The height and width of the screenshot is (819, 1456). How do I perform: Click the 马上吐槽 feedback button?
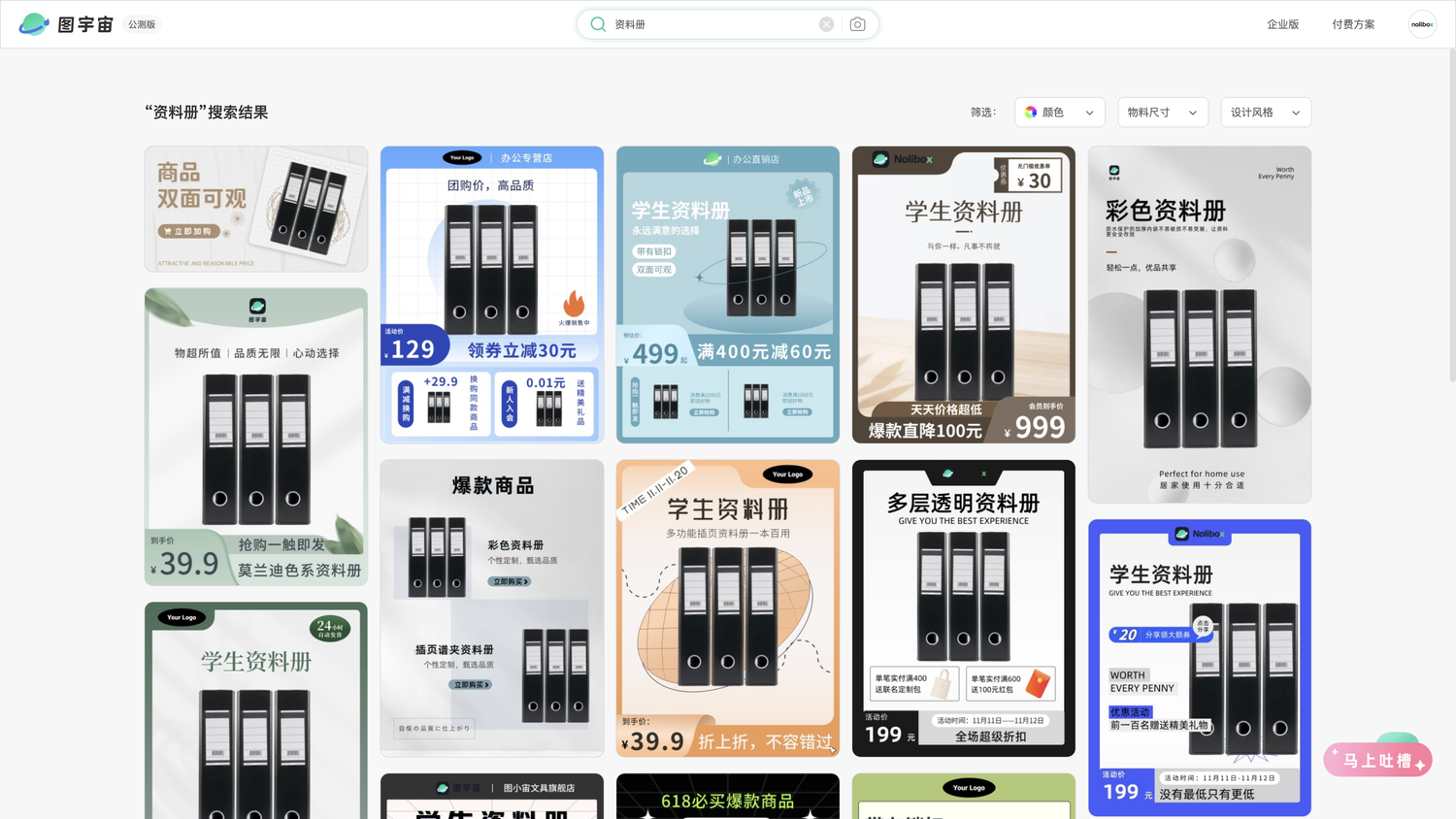click(1377, 760)
